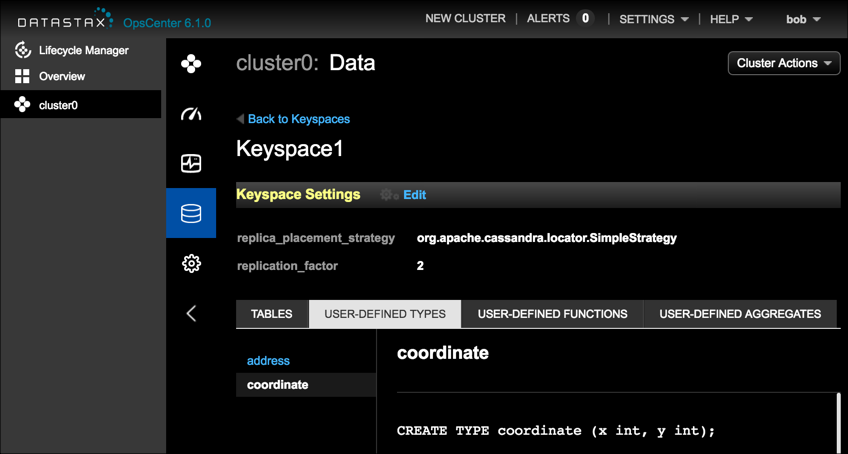
Task: Expand the Help menu
Action: coord(731,19)
